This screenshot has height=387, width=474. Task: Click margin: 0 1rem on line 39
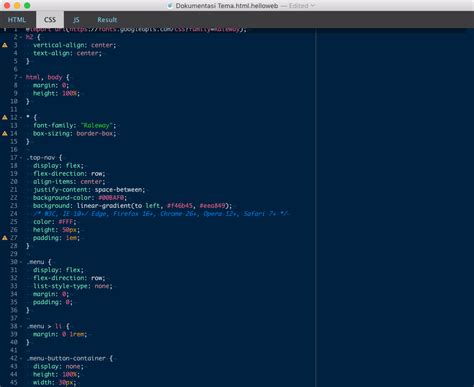(x=60, y=334)
